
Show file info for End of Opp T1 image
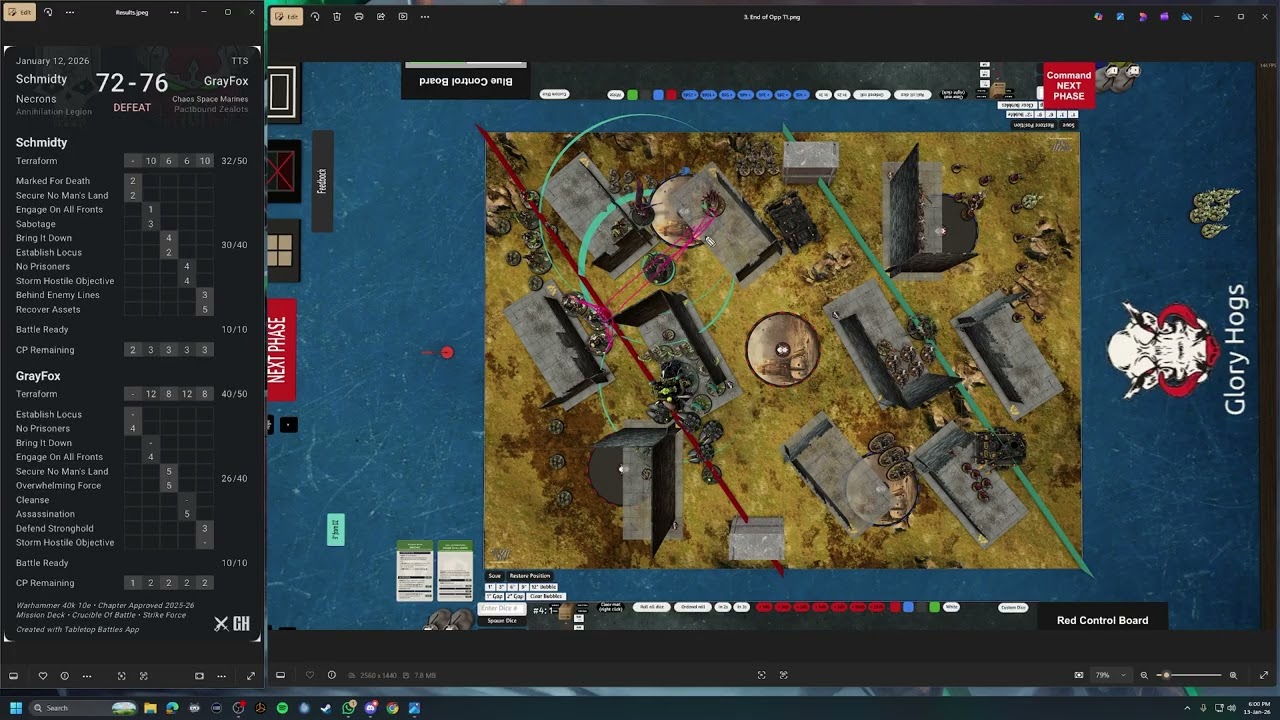(331, 675)
